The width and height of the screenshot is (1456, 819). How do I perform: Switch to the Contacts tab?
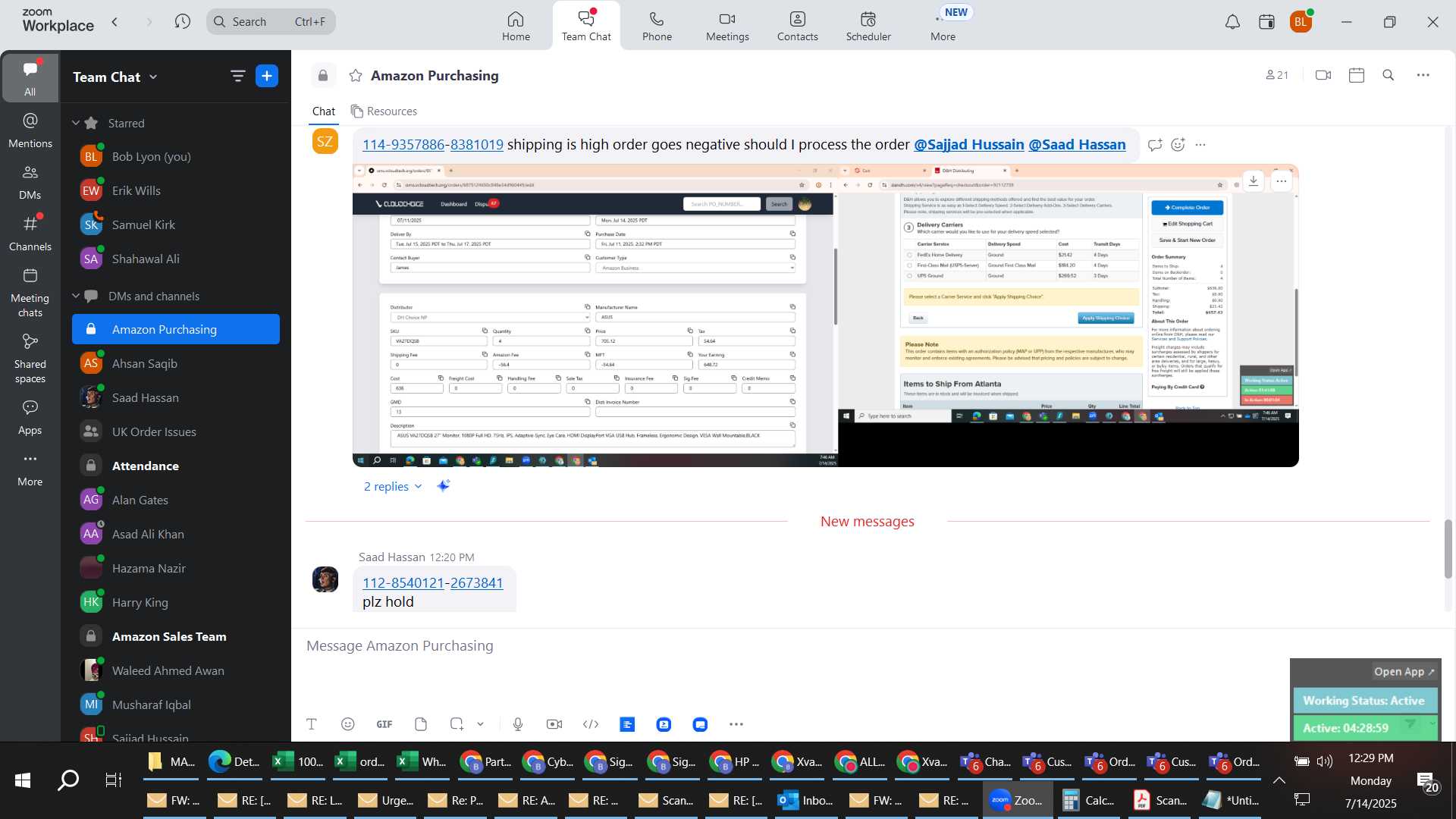(797, 26)
